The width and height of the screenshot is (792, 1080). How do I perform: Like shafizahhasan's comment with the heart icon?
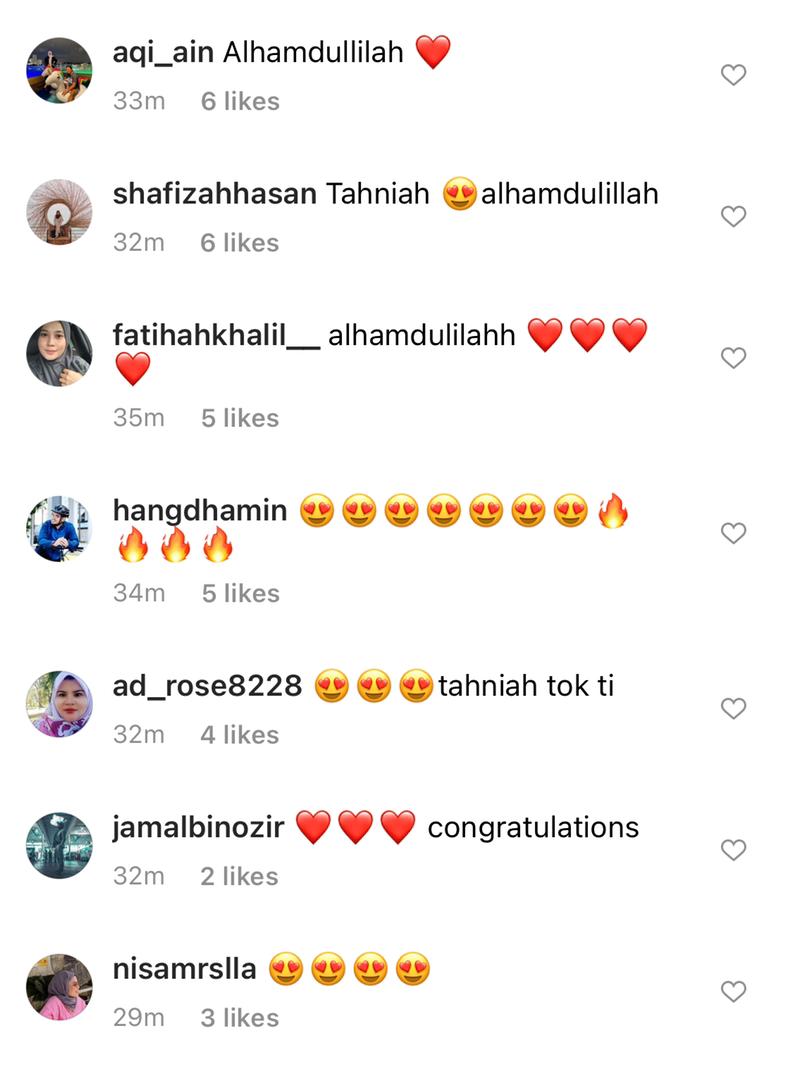click(x=733, y=216)
